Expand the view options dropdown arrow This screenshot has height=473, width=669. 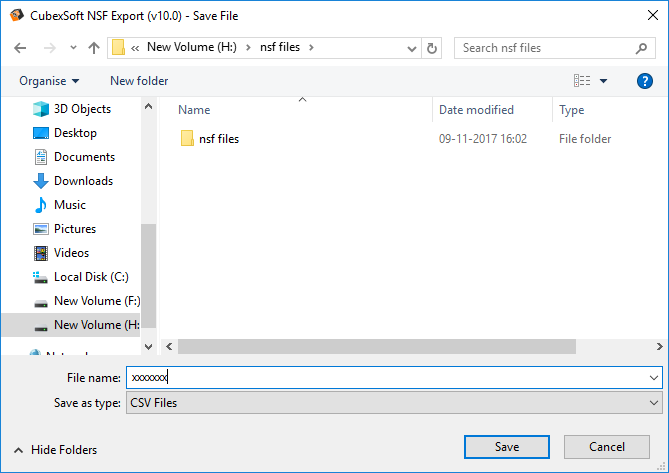[604, 81]
